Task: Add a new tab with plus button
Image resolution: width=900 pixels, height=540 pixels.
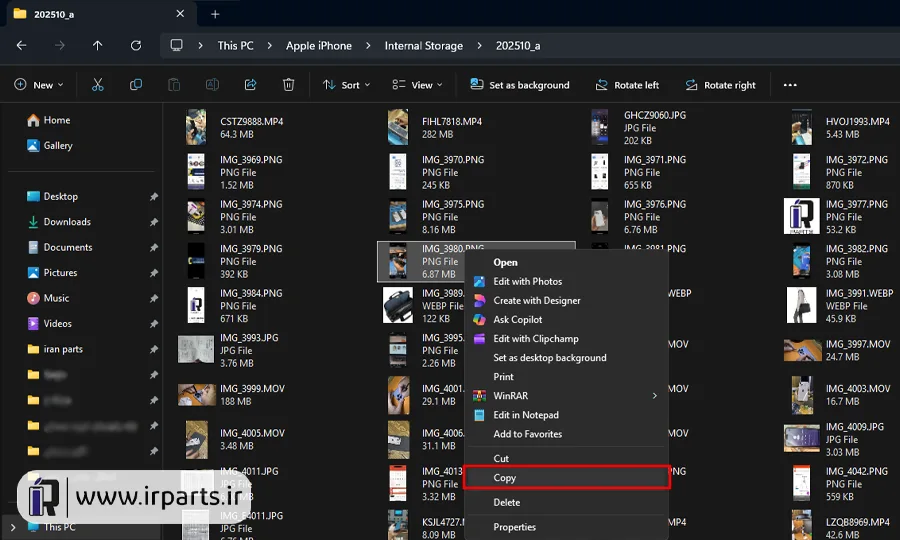Action: (215, 14)
